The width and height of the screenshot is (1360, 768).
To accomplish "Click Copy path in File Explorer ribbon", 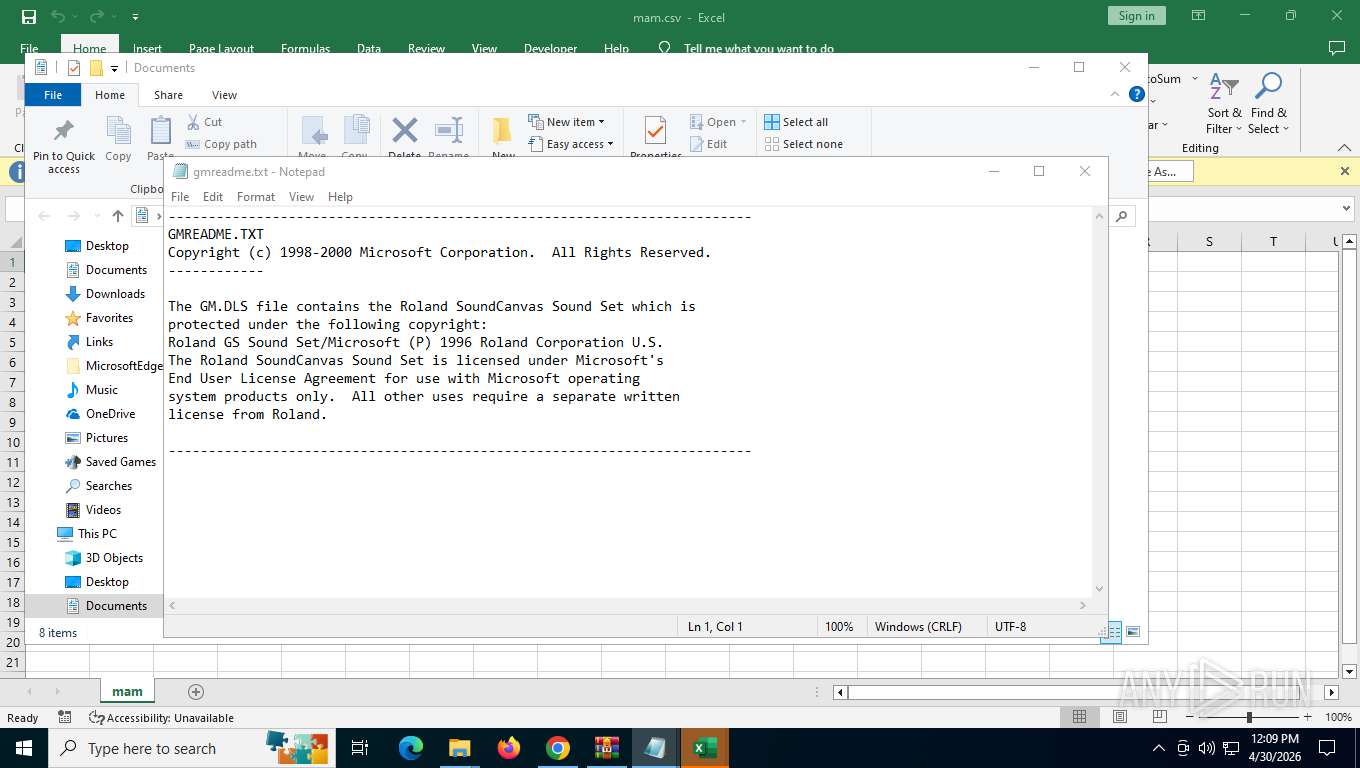I will [x=221, y=144].
